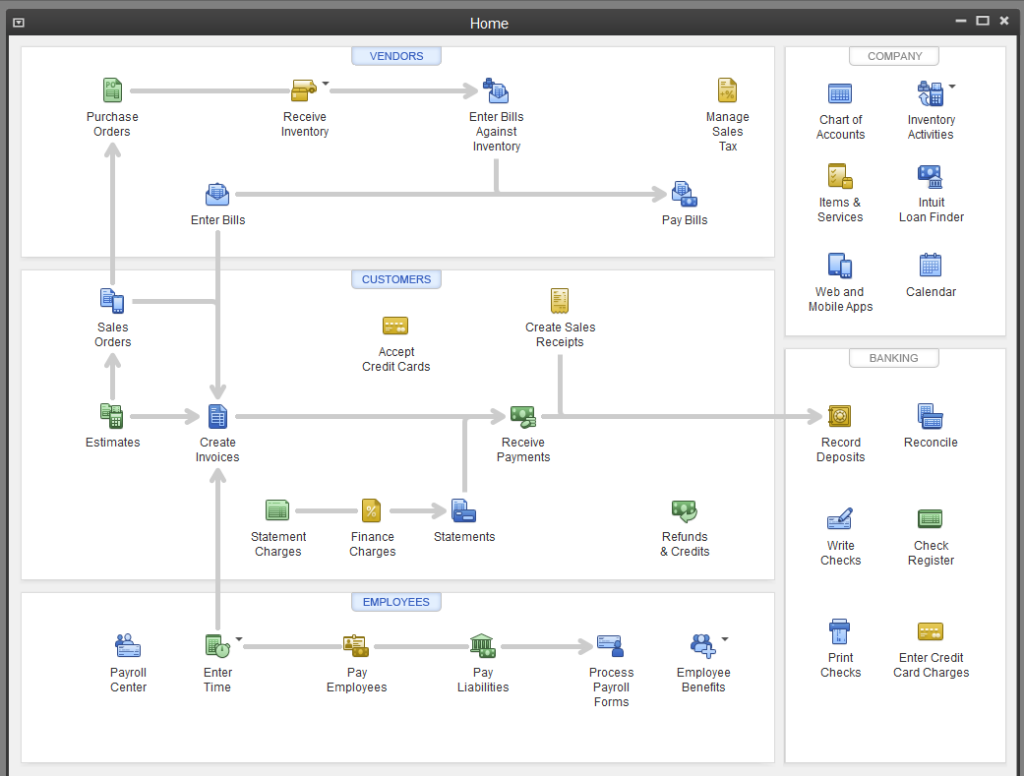Viewport: 1024px width, 776px height.
Task: Open Manage Sales Tax
Action: (x=727, y=91)
